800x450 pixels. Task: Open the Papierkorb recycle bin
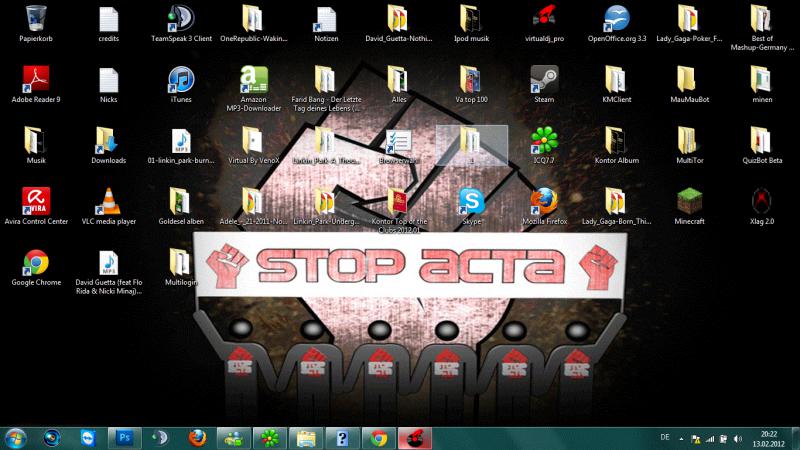[x=36, y=19]
